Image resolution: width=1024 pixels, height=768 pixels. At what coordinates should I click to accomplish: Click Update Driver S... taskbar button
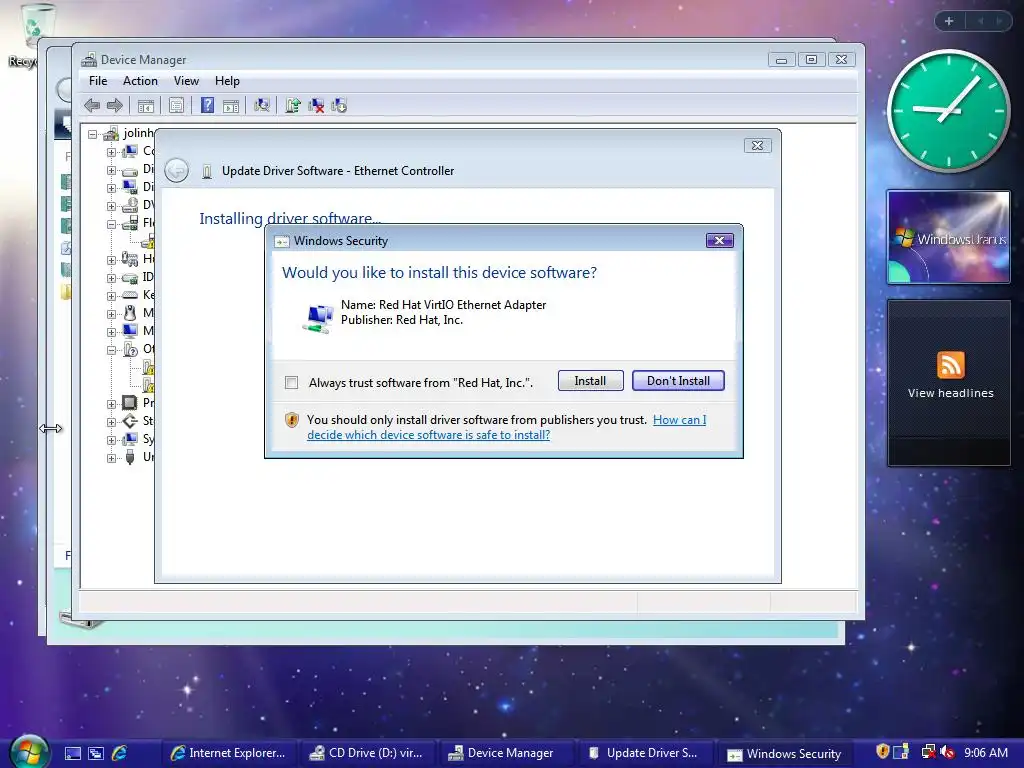(643, 753)
